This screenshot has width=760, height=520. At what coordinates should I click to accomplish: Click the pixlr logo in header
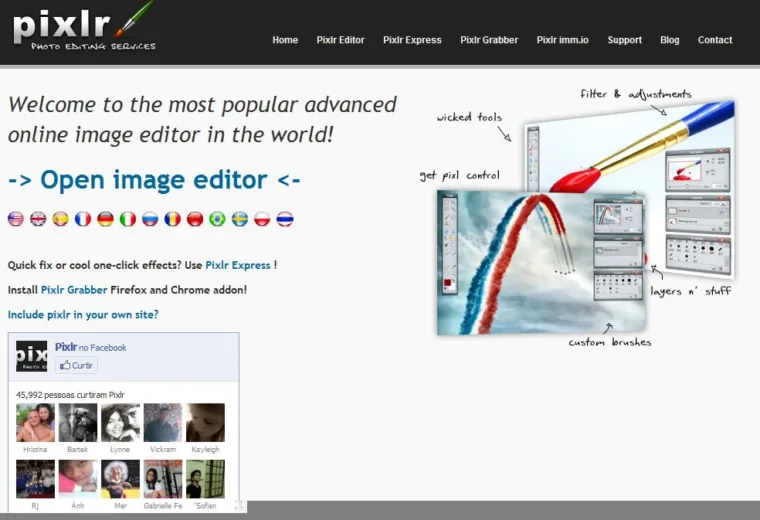pos(84,28)
